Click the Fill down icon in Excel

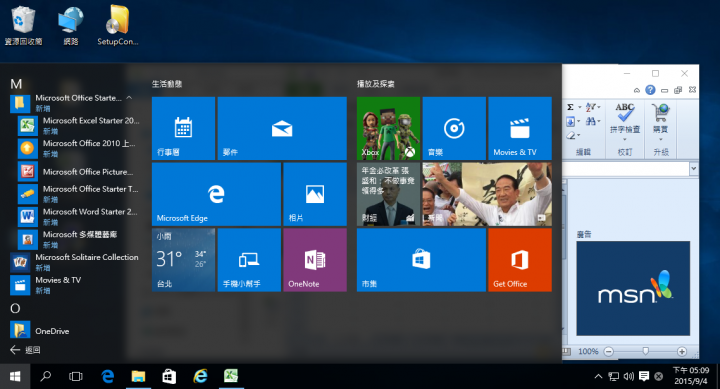(570, 121)
